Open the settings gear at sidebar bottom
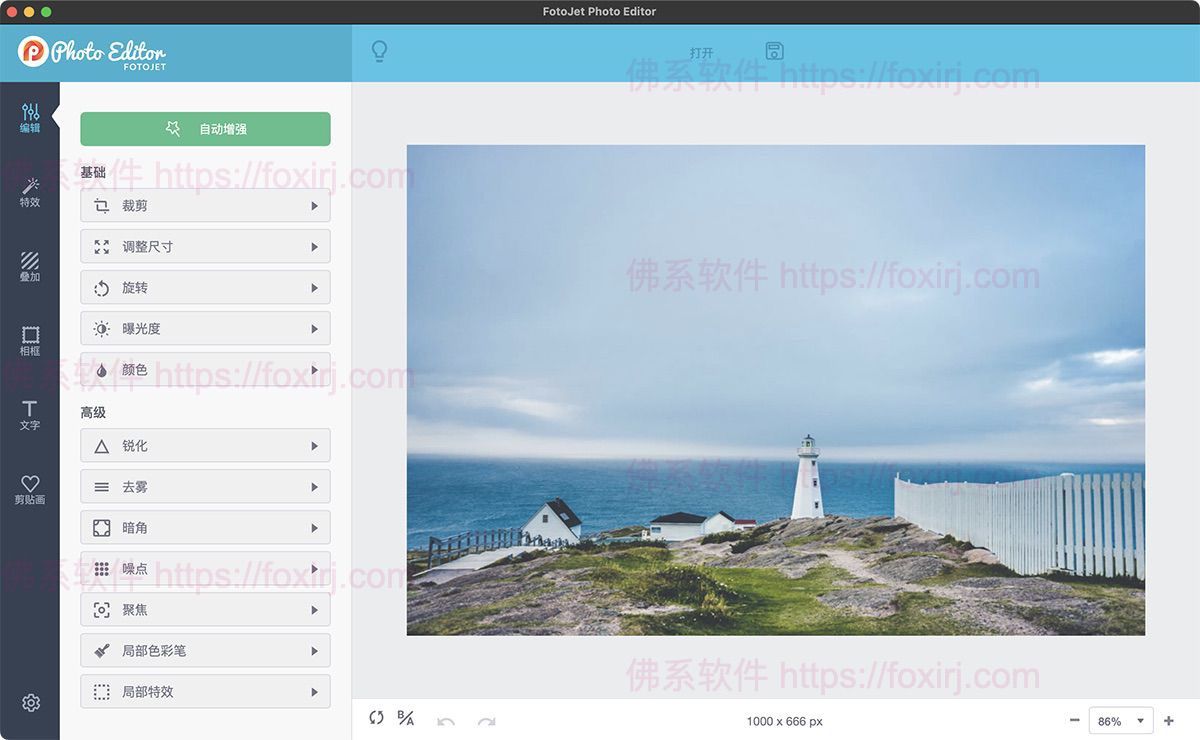The width and height of the screenshot is (1200, 740). tap(30, 703)
